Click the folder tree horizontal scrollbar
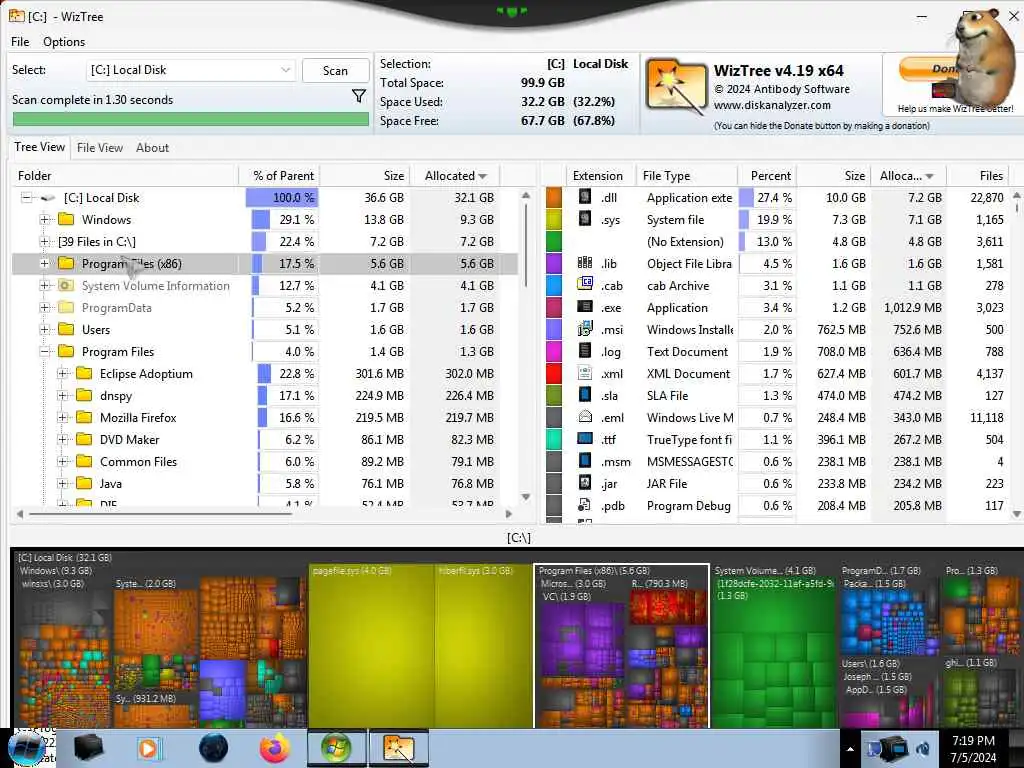 160,514
